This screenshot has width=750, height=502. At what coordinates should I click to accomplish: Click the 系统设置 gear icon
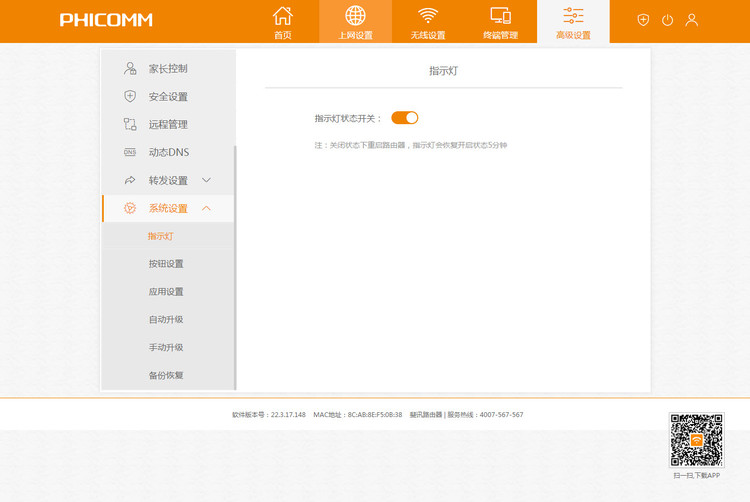click(x=130, y=208)
